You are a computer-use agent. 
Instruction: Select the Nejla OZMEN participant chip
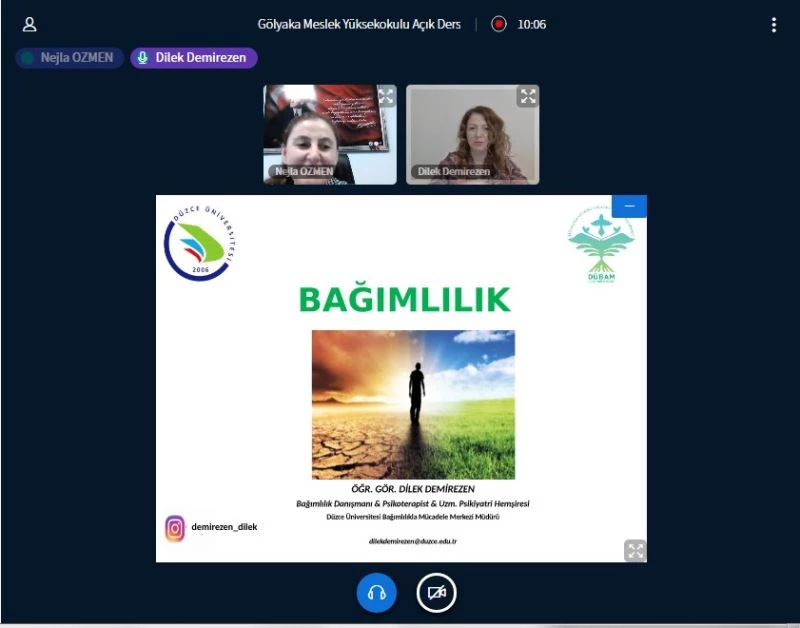67,58
